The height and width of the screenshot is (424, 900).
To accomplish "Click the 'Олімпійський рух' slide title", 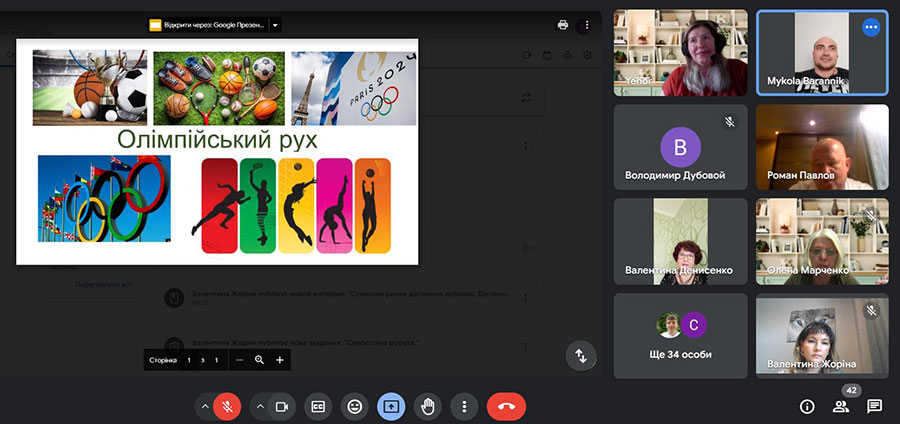I will [x=217, y=139].
